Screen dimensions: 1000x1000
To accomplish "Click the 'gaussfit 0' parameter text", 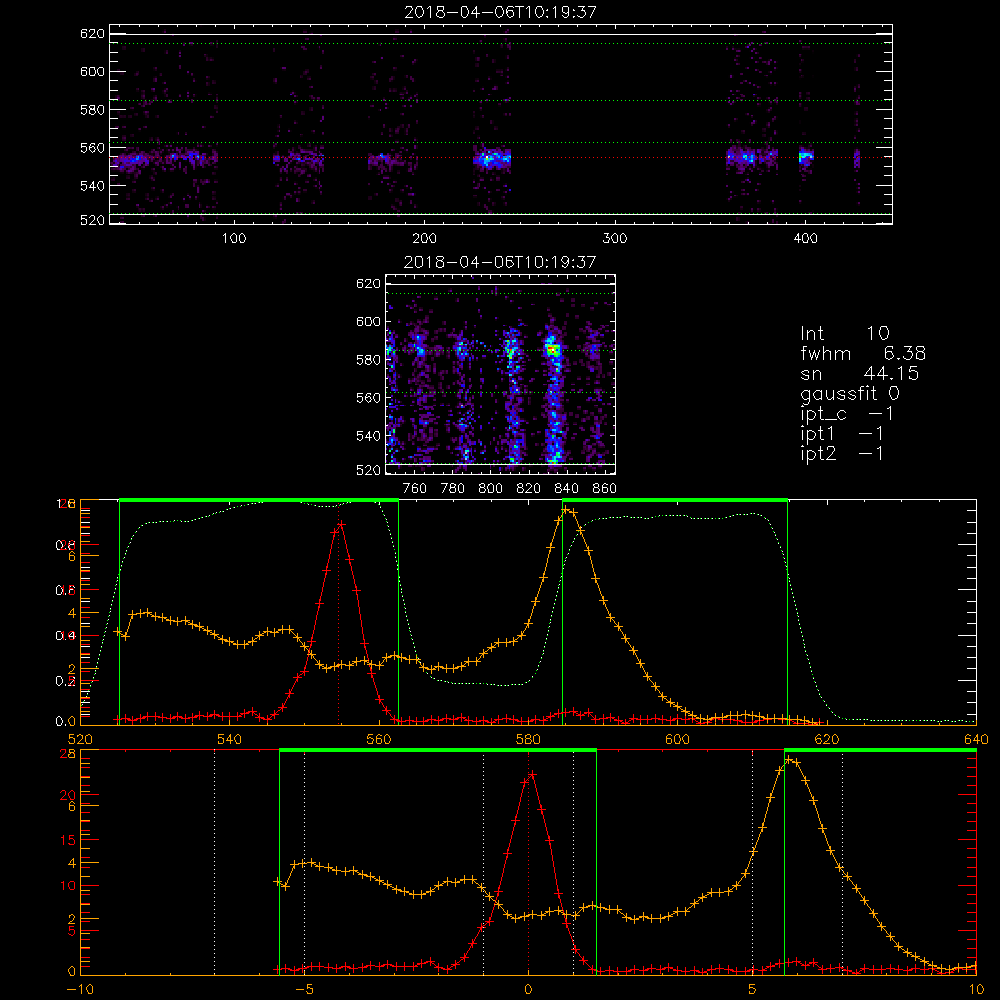I will (x=849, y=393).
